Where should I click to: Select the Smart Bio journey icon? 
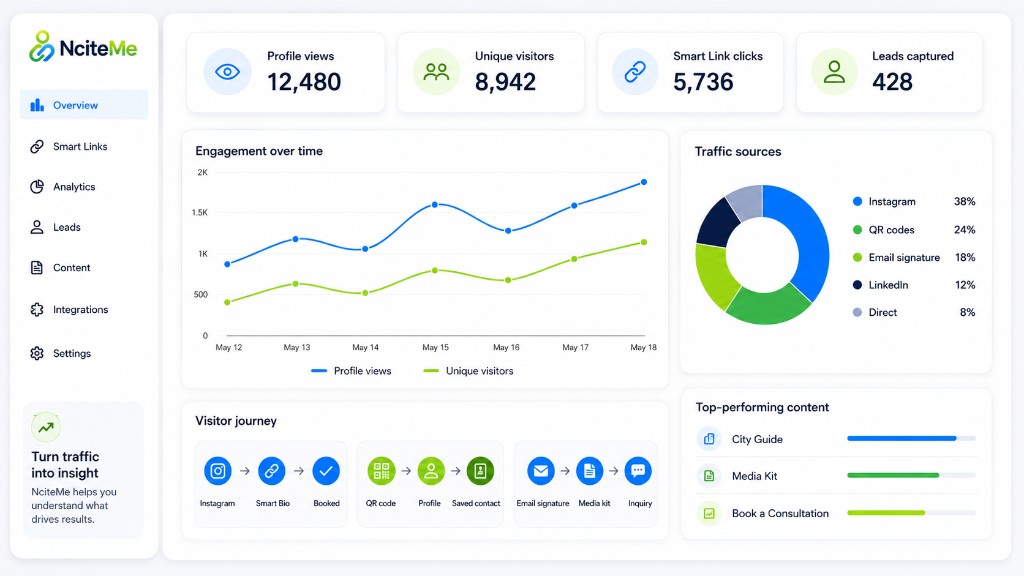tap(272, 471)
